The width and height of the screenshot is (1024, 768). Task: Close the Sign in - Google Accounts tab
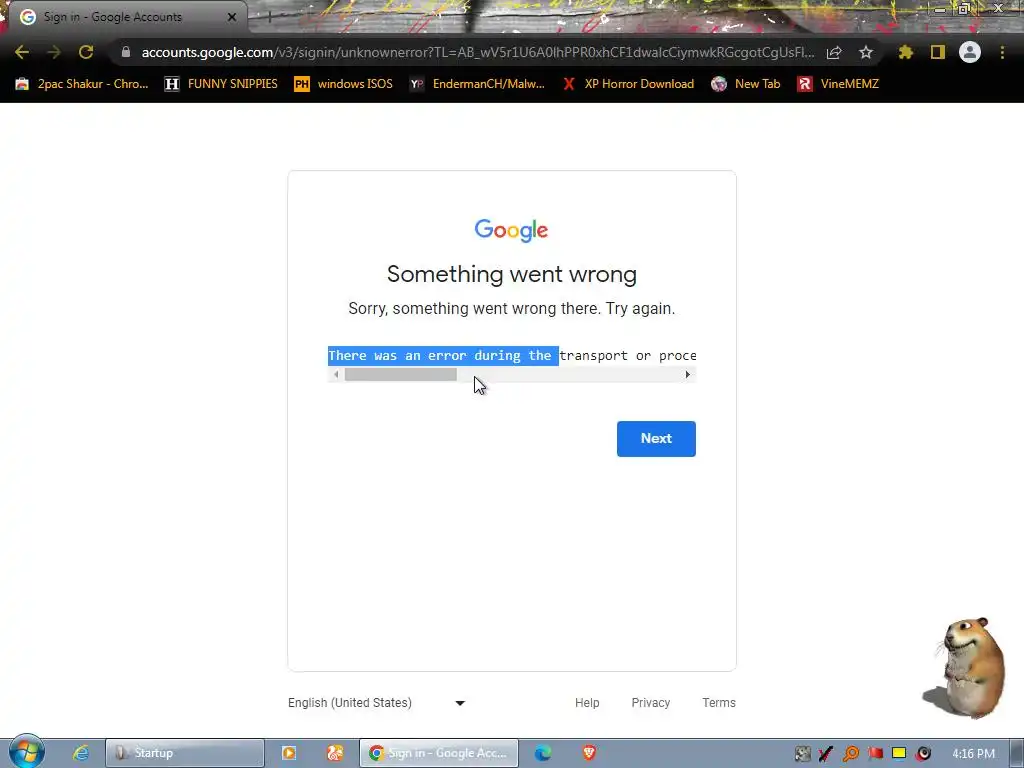pyautogui.click(x=232, y=17)
